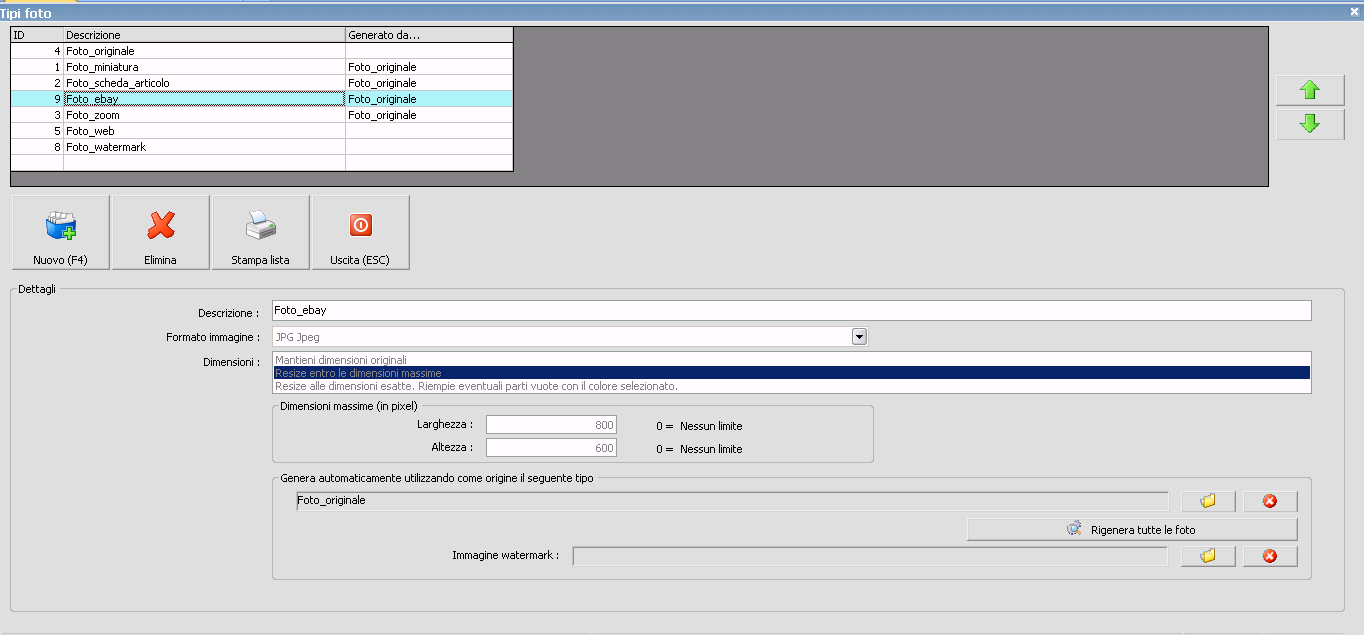This screenshot has height=635, width=1364.
Task: Print the list with Stampa lista
Action: (260, 233)
